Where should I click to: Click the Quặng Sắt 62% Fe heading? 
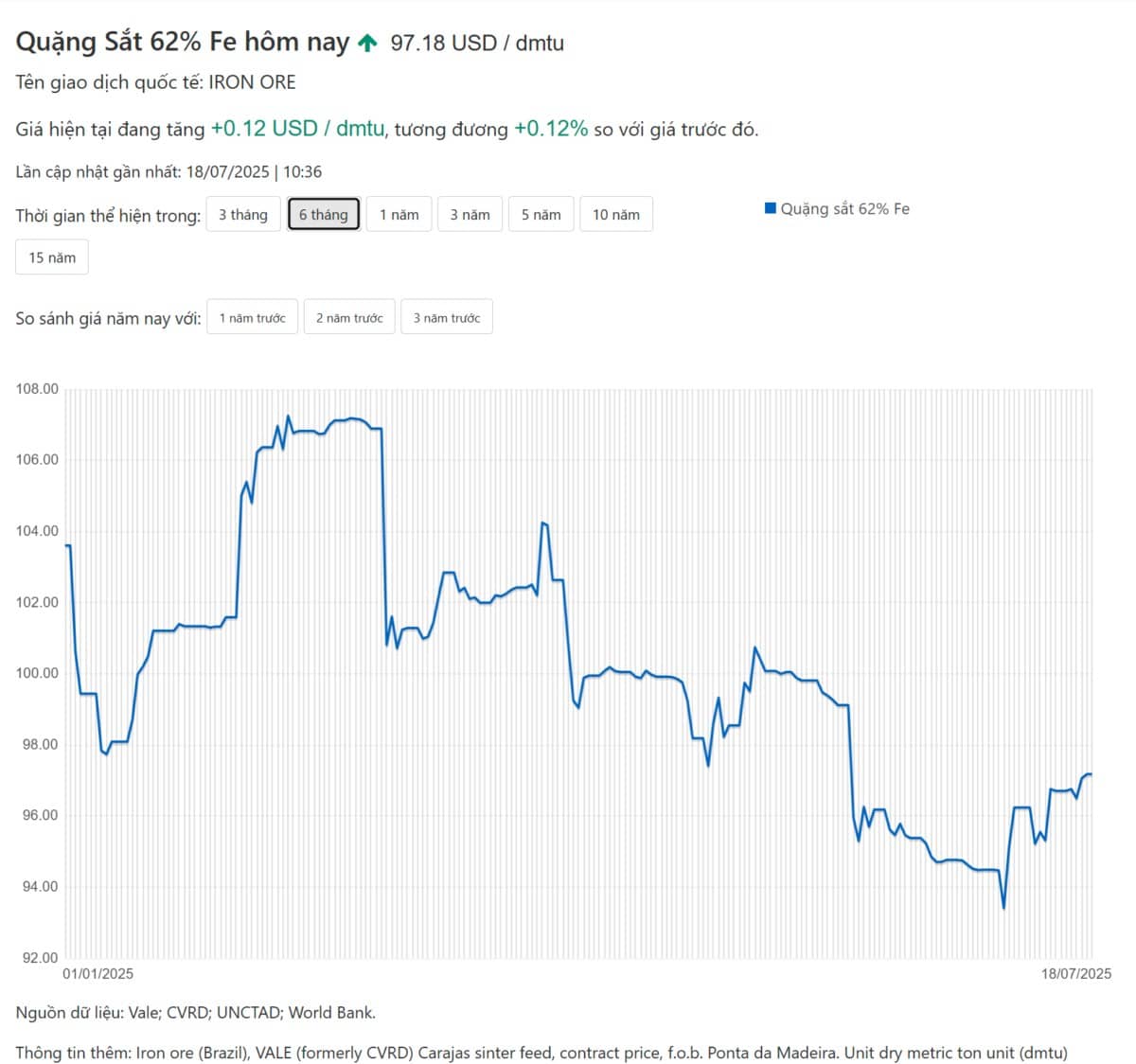(x=182, y=43)
